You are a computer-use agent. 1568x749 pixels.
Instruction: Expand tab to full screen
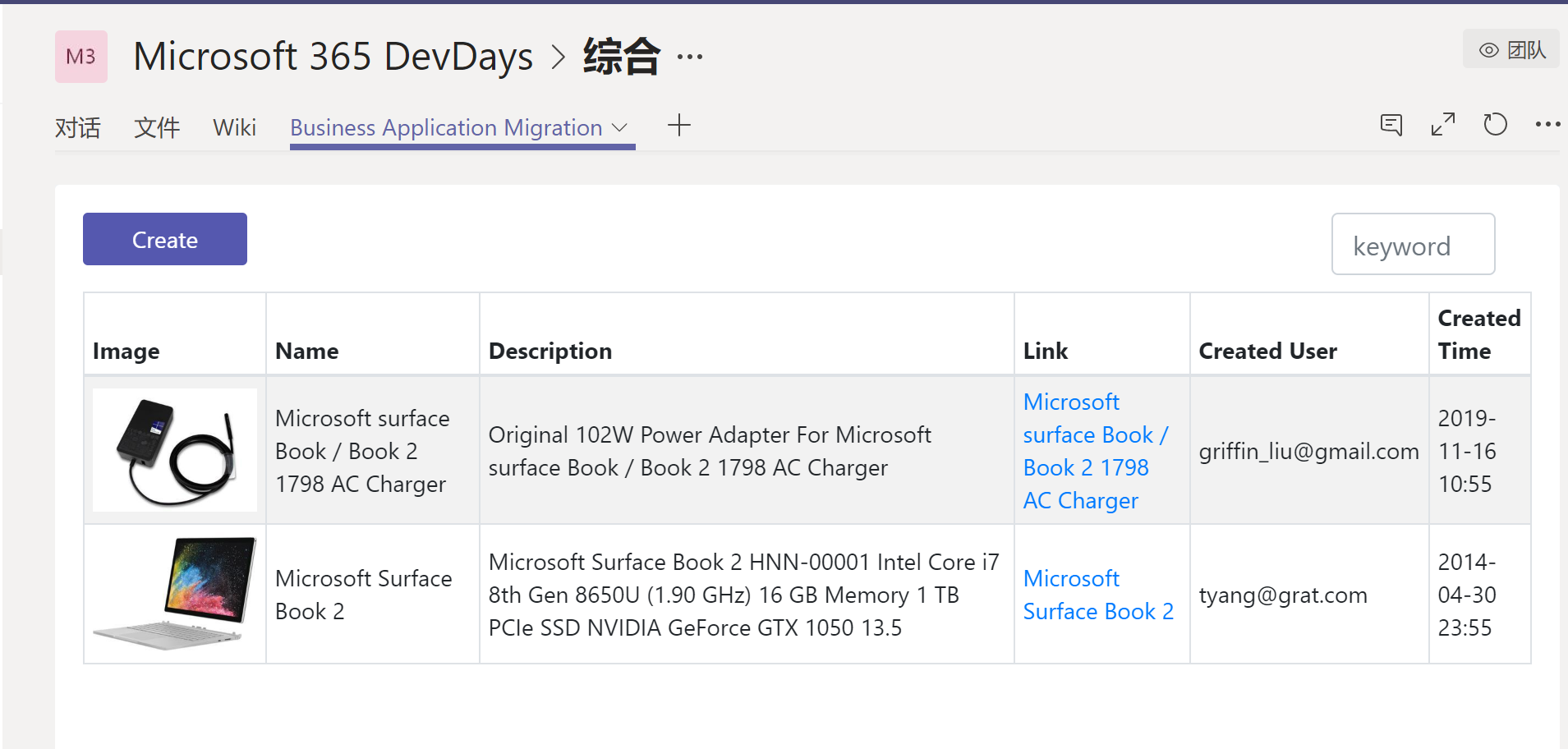pyautogui.click(x=1443, y=125)
